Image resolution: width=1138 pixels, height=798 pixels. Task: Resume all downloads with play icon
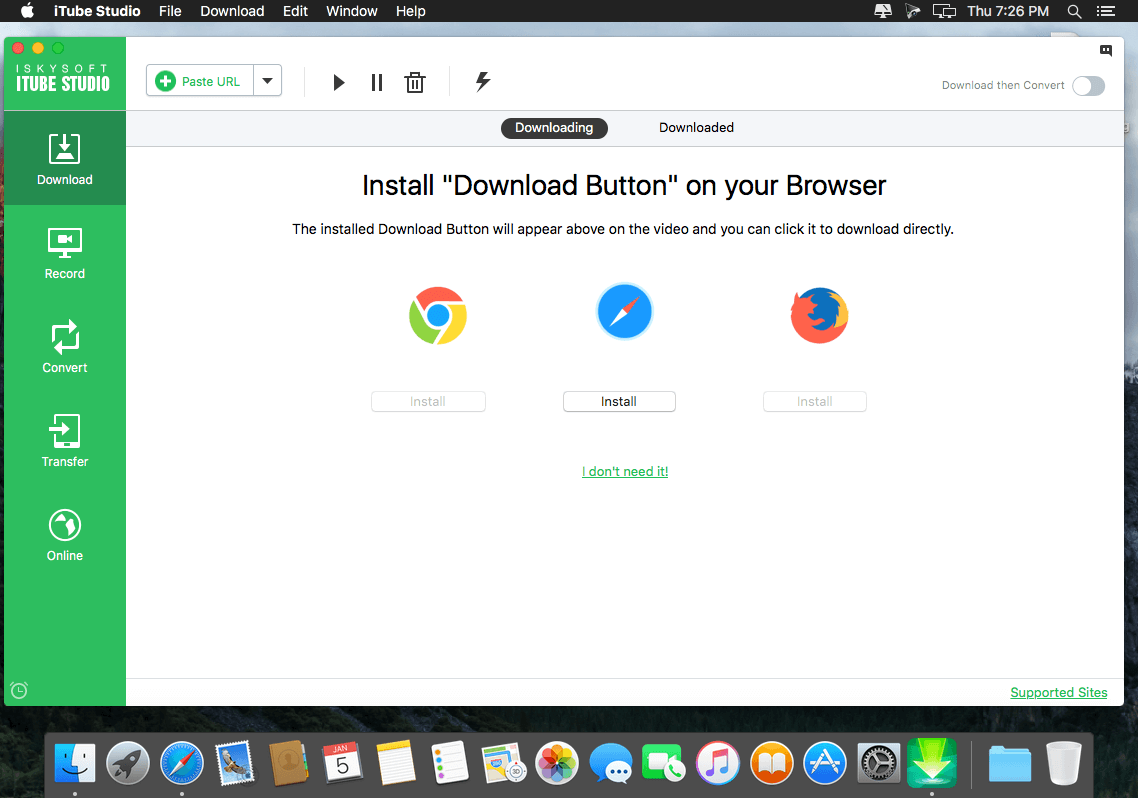click(338, 82)
